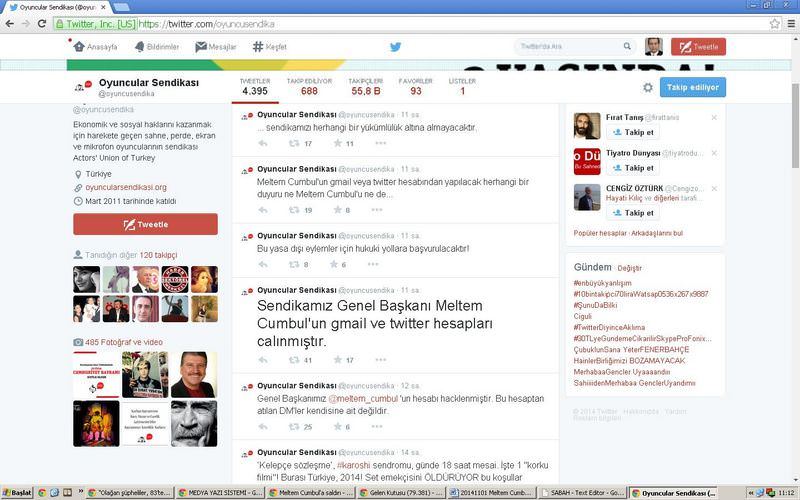Reply to the 'duyuru ne Meltem Cumbul'u' tweet
The height and width of the screenshot is (500, 800).
tap(263, 210)
